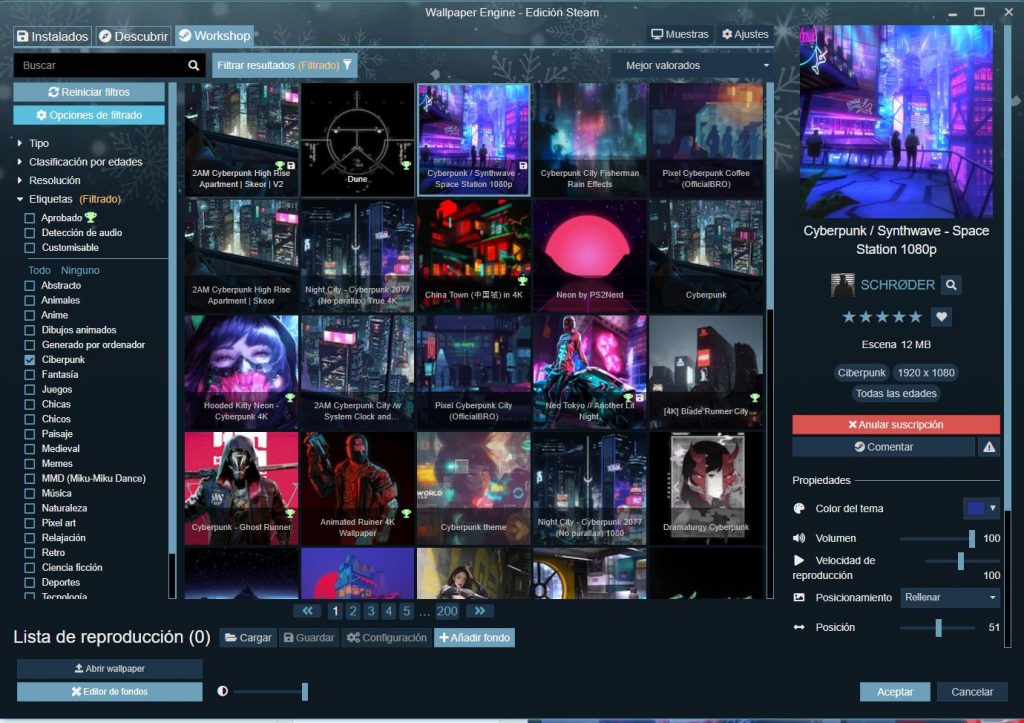Select the Dune wallpaper thumbnail

click(357, 139)
